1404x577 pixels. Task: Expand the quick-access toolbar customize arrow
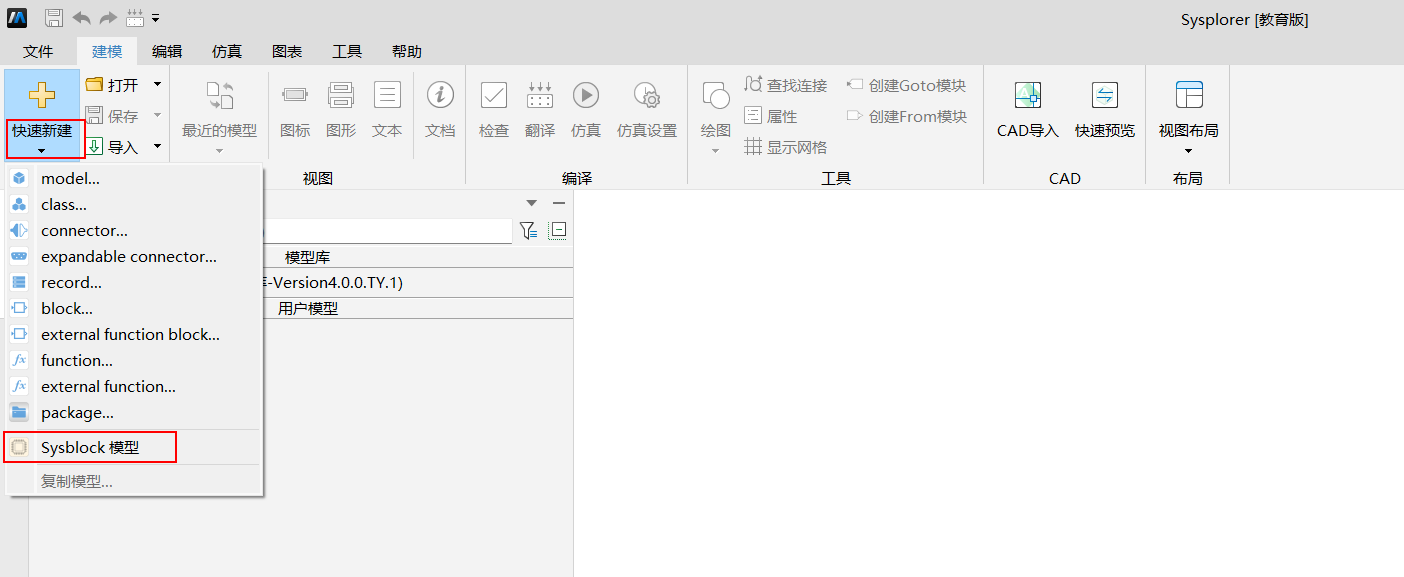point(156,19)
